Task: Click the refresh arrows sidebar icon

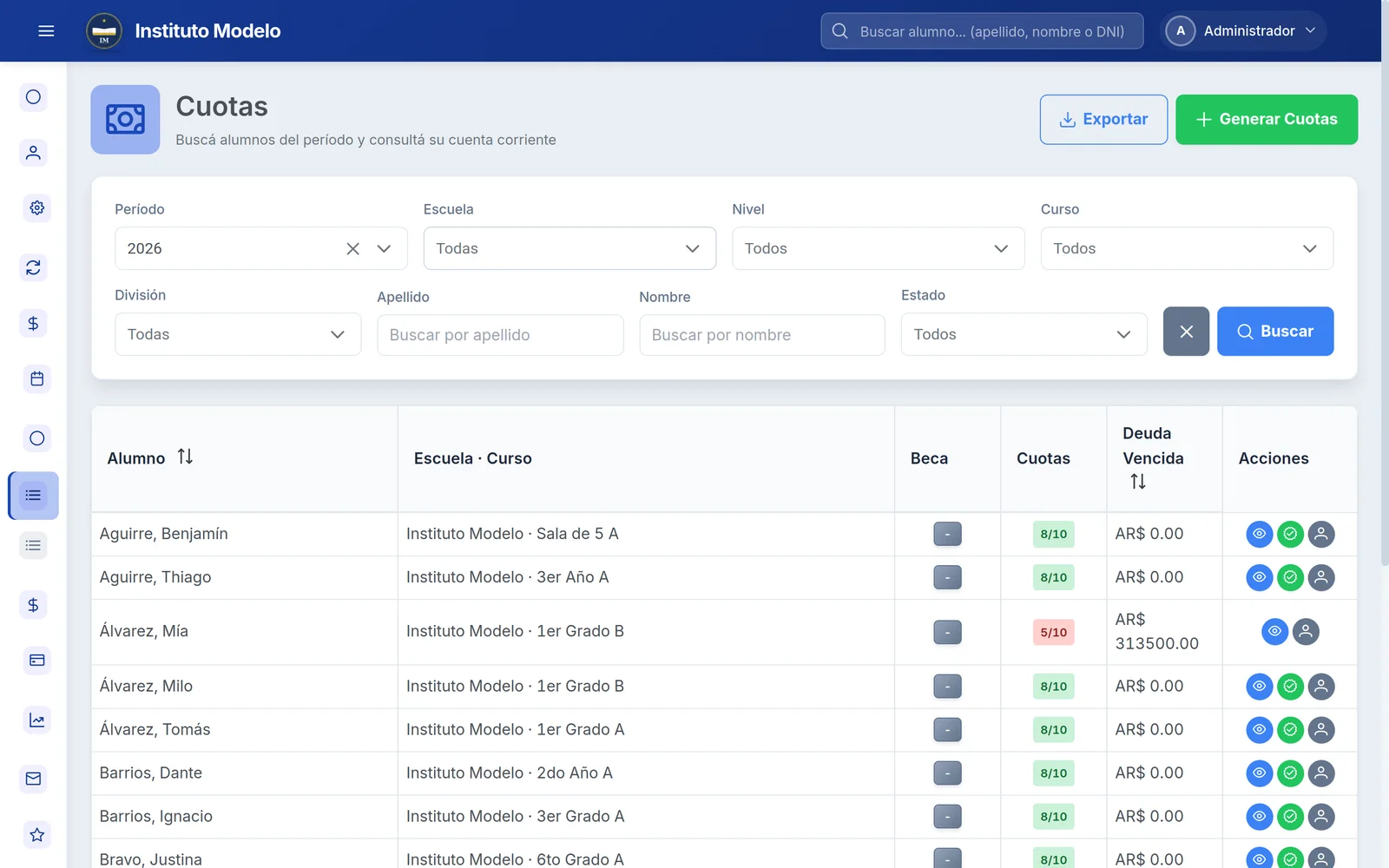Action: coord(33,267)
